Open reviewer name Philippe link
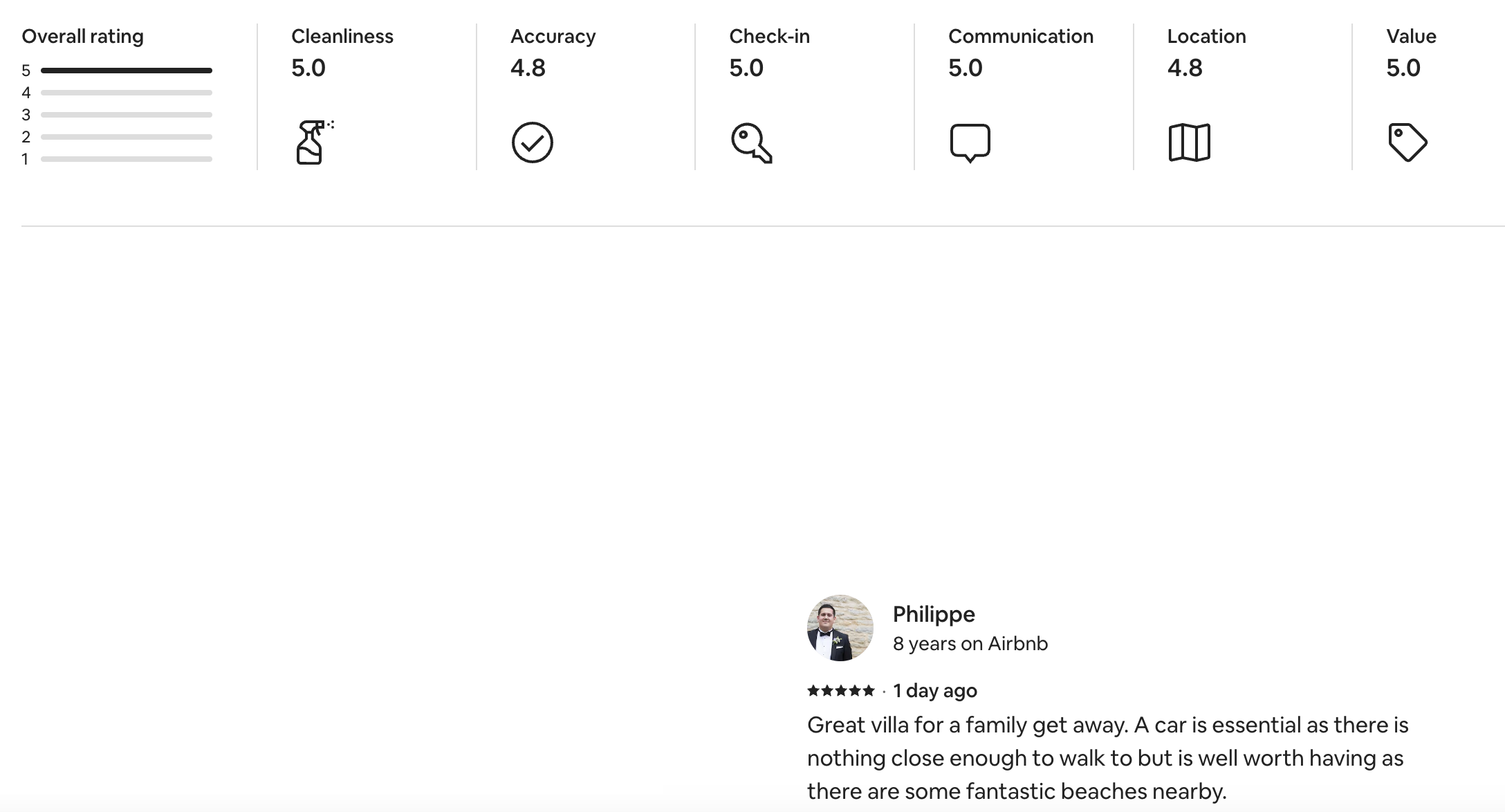 tap(934, 614)
